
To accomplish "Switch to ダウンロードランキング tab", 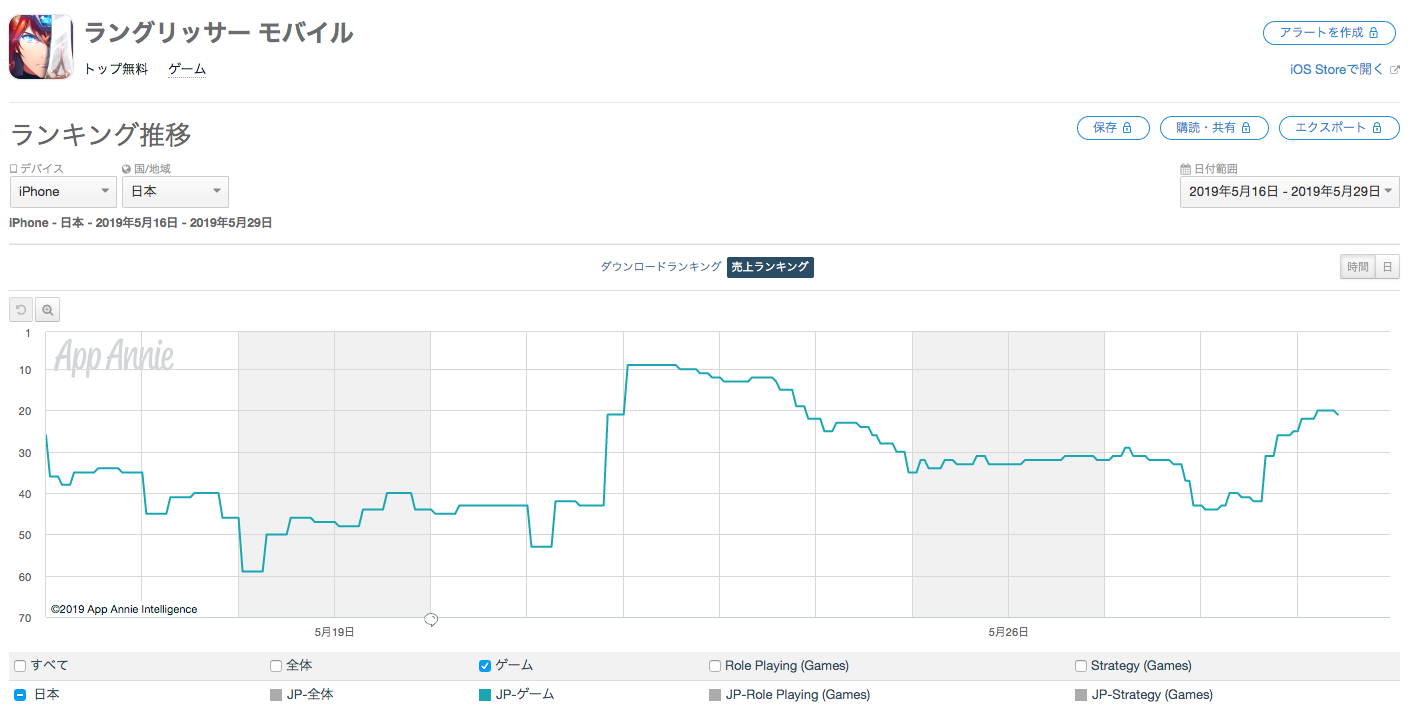I will click(660, 267).
